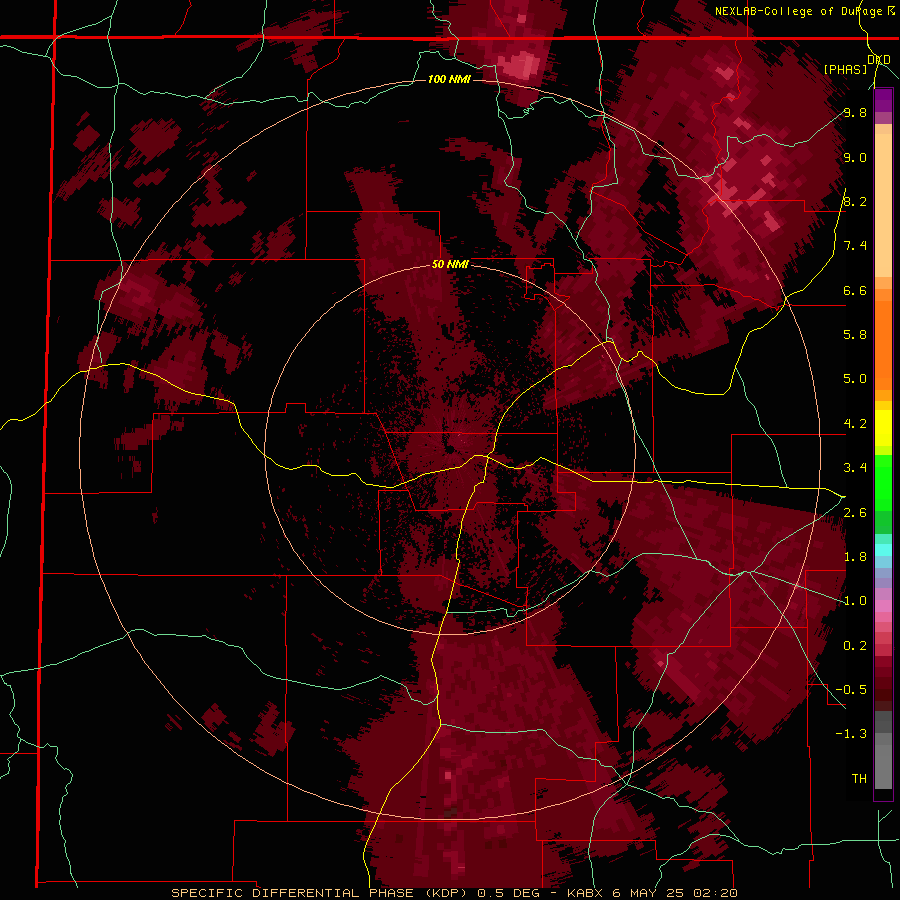Click the 6.6 scale value
The image size is (900, 900).
click(855, 290)
